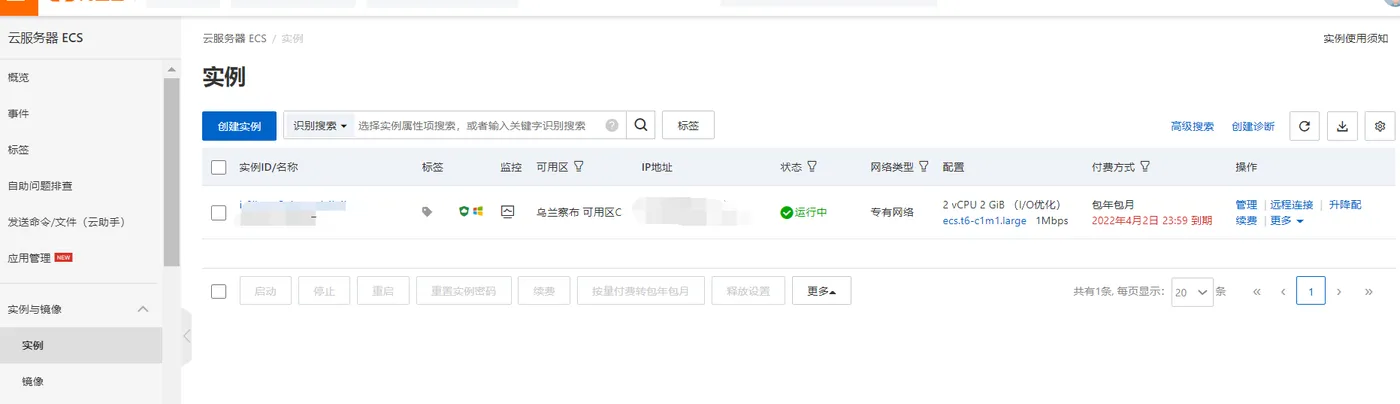This screenshot has height=404, width=1400.
Task: Click 管理 link for the instance
Action: (1246, 205)
